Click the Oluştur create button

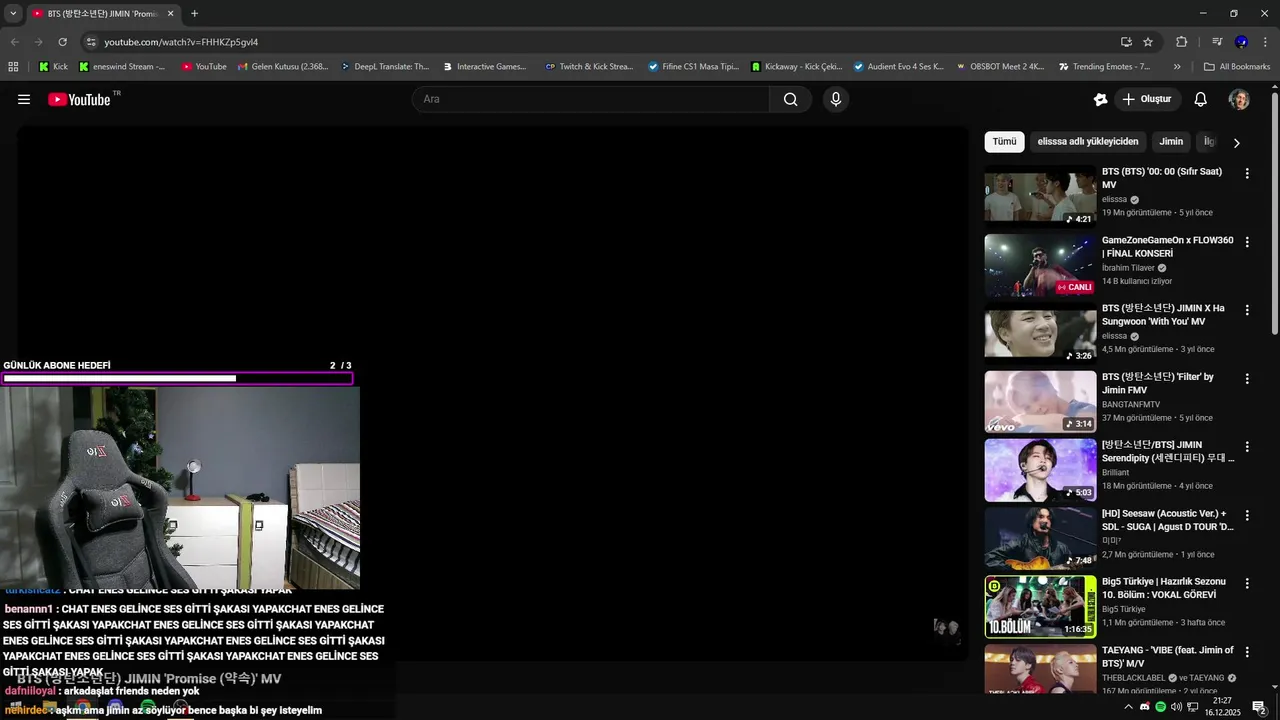click(1146, 99)
